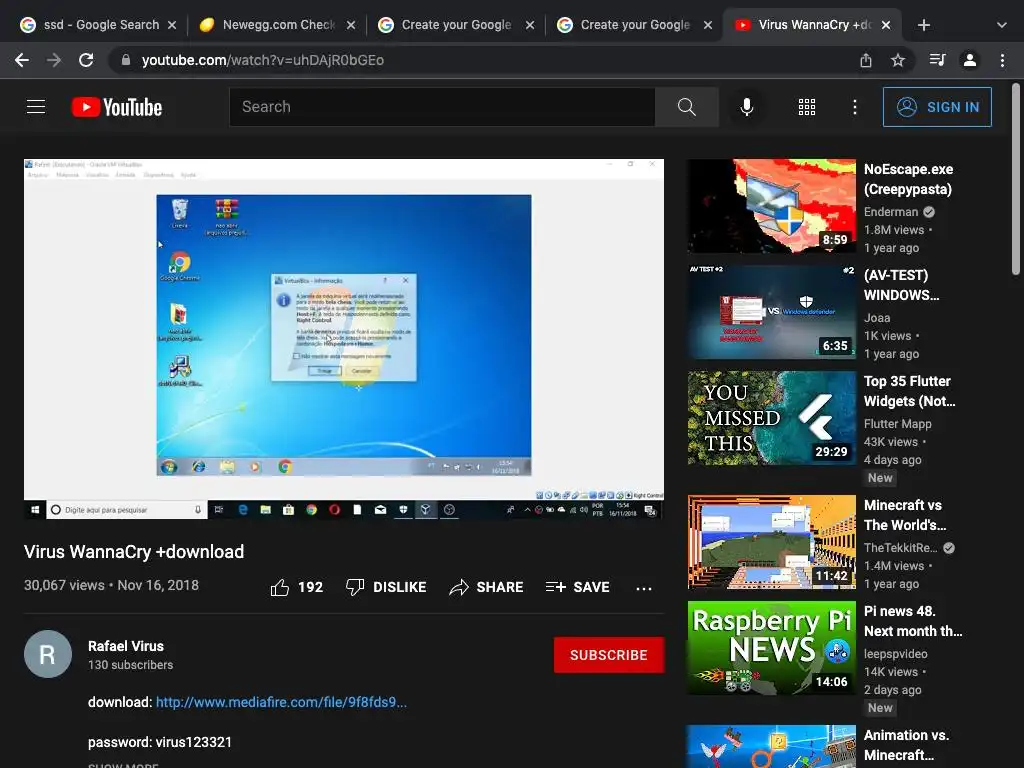Click the WannaCry video player
Viewport: 1024px width, 768px height.
[344, 339]
